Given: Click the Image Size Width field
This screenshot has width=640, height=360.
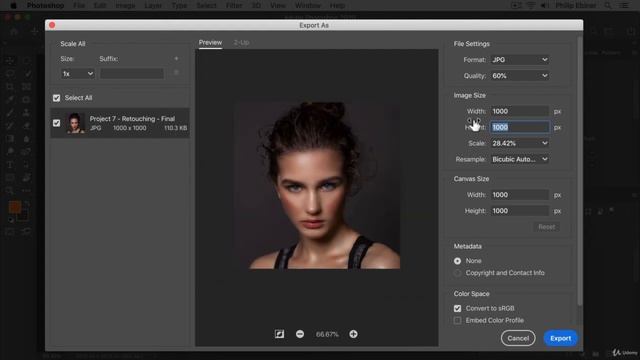Looking at the screenshot, I should (520, 111).
